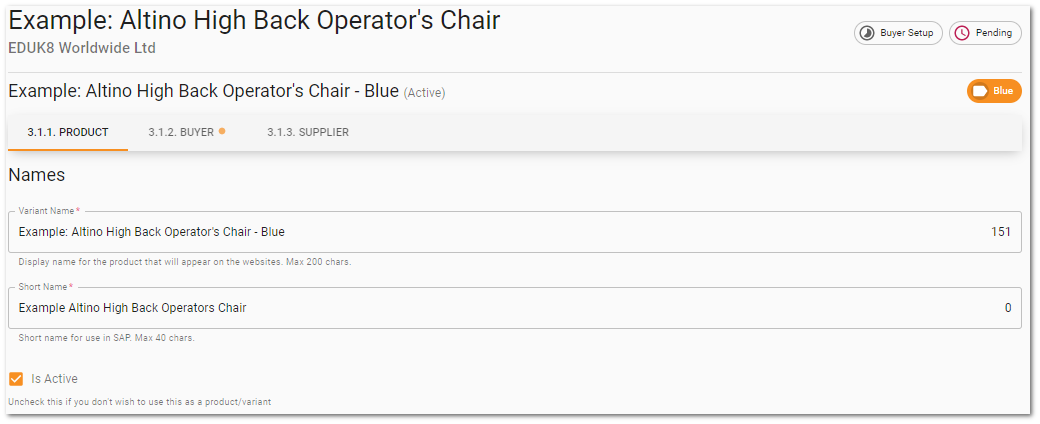
Task: Toggle the Is Active checkbox
Action: click(x=16, y=379)
